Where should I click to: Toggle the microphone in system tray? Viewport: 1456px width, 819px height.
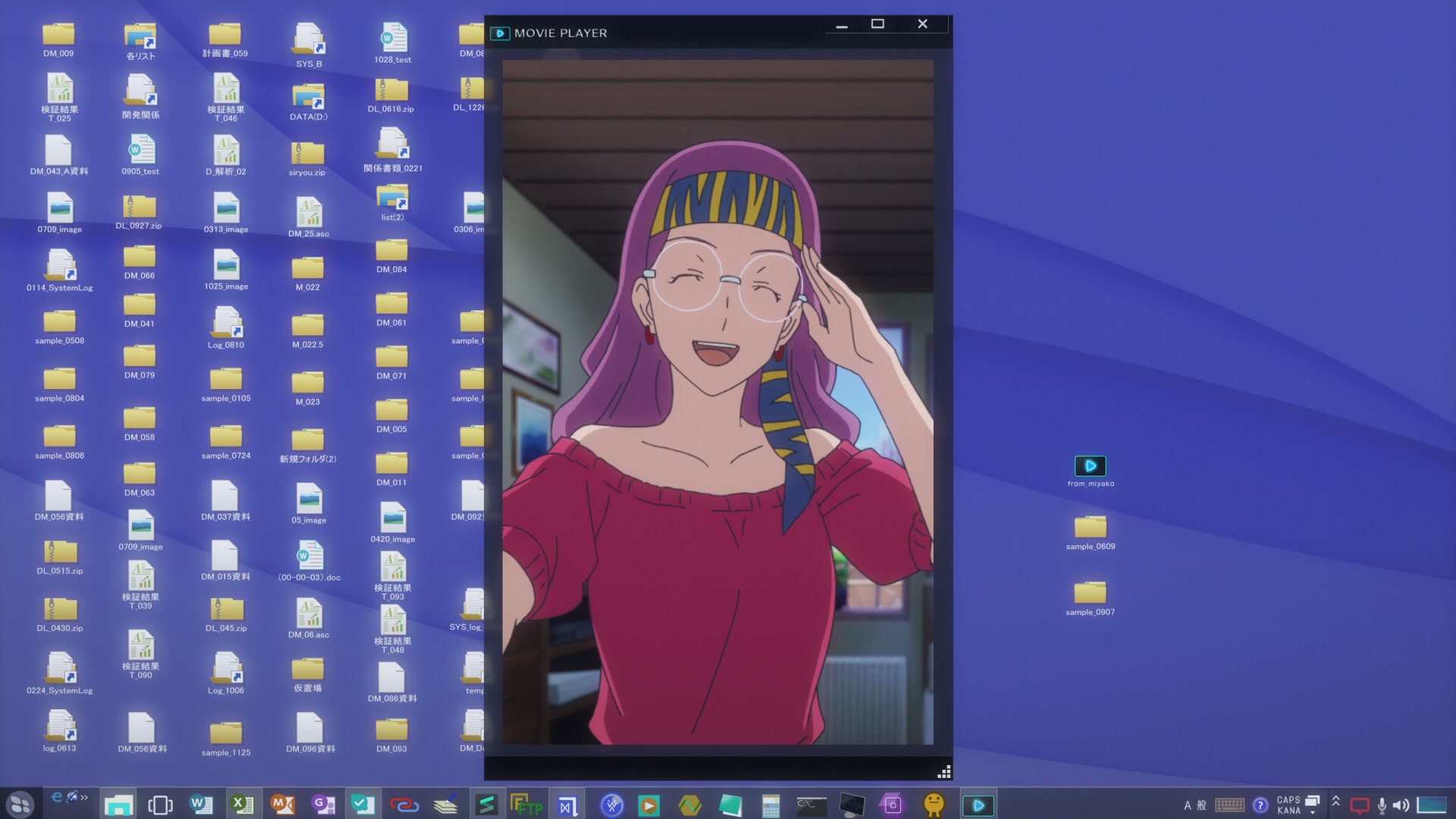coord(1382,805)
